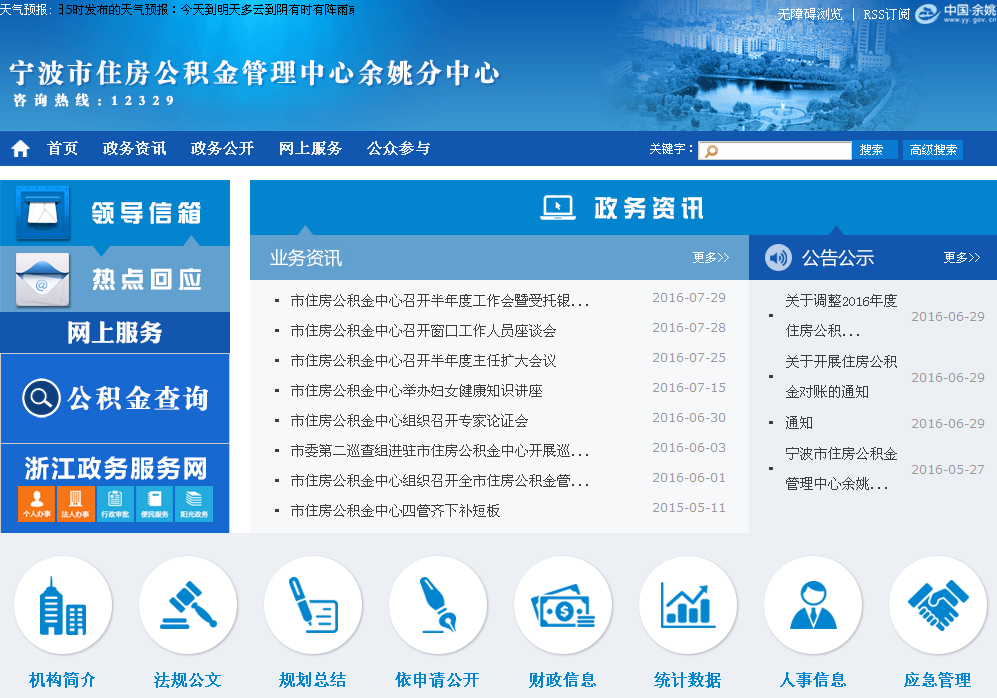The height and width of the screenshot is (698, 997).
Task: Open news 市住房公积金中心召开半年度工作会暨受托银...
Action: click(440, 301)
